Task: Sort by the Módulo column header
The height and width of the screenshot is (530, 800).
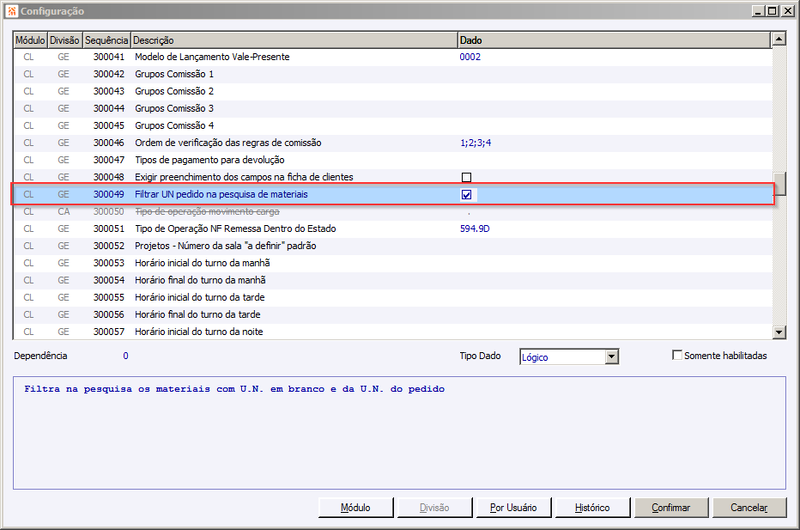Action: 30,40
